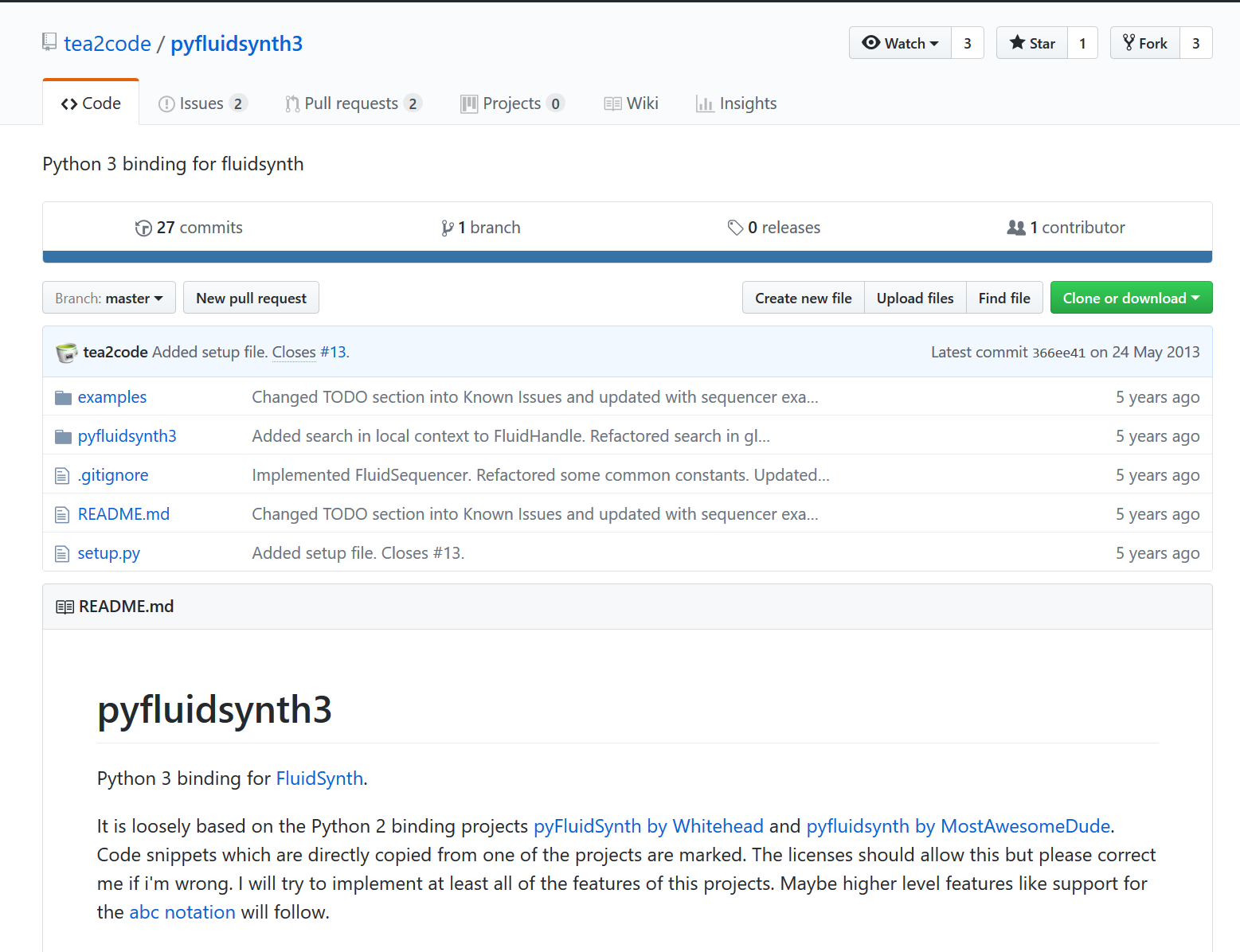
Task: View the watchers count 3
Action: coord(968,43)
